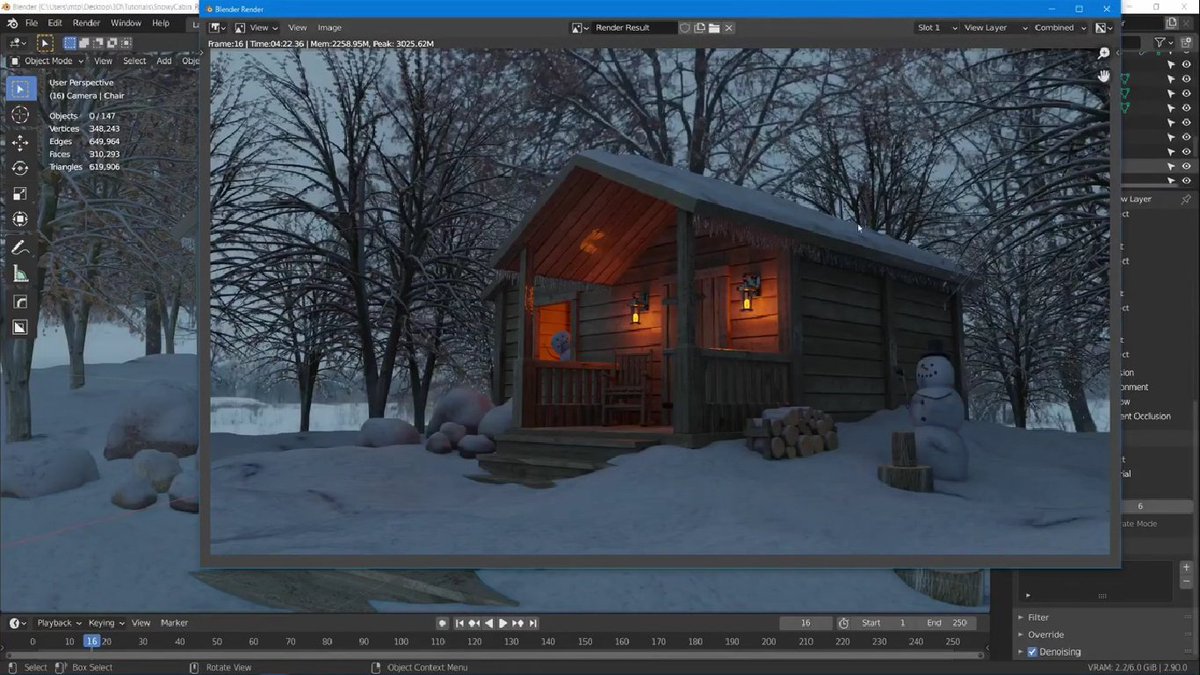Open the Render menu in the main menu bar
Screen dimensions: 1200x675
87,22
